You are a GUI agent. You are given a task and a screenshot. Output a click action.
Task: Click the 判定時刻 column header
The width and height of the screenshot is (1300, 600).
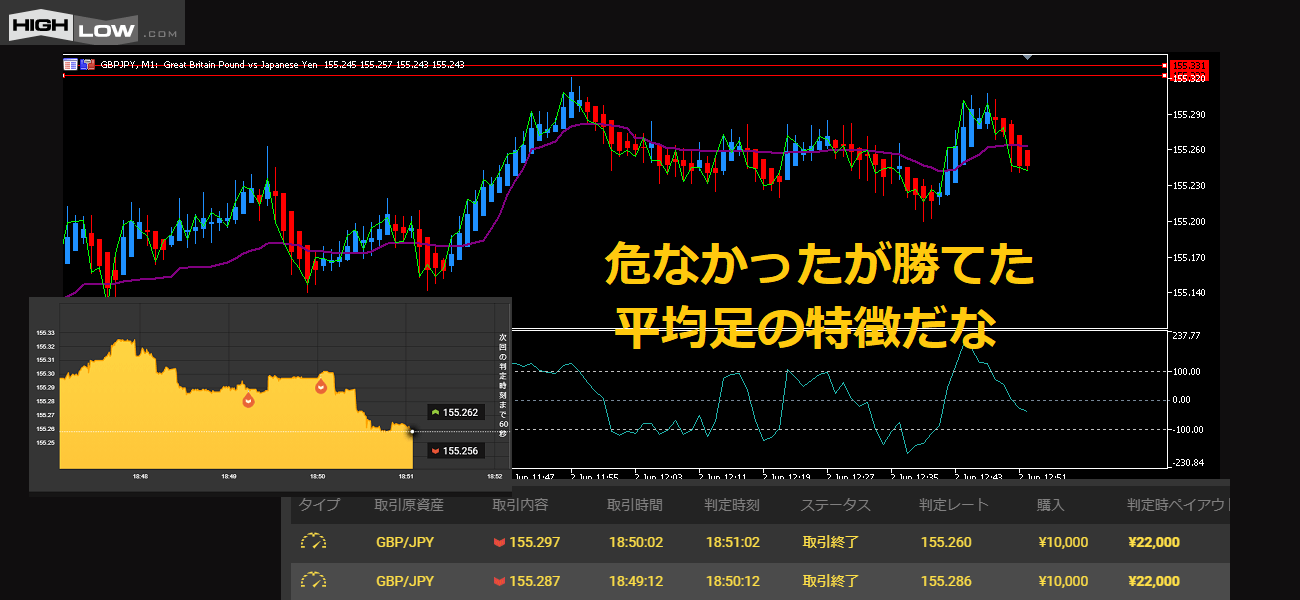pyautogui.click(x=732, y=505)
